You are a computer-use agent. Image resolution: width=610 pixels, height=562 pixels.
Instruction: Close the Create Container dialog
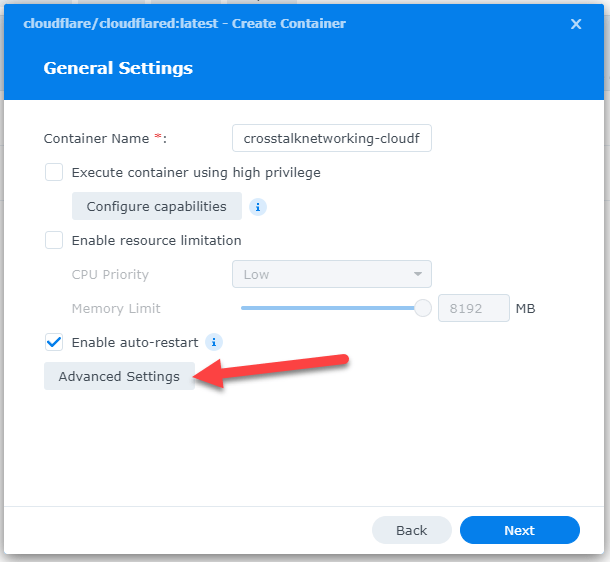coord(576,24)
